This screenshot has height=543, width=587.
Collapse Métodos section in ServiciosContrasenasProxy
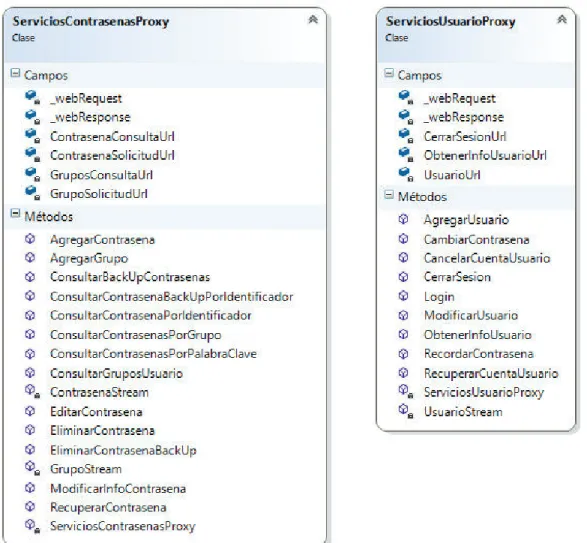click(15, 214)
